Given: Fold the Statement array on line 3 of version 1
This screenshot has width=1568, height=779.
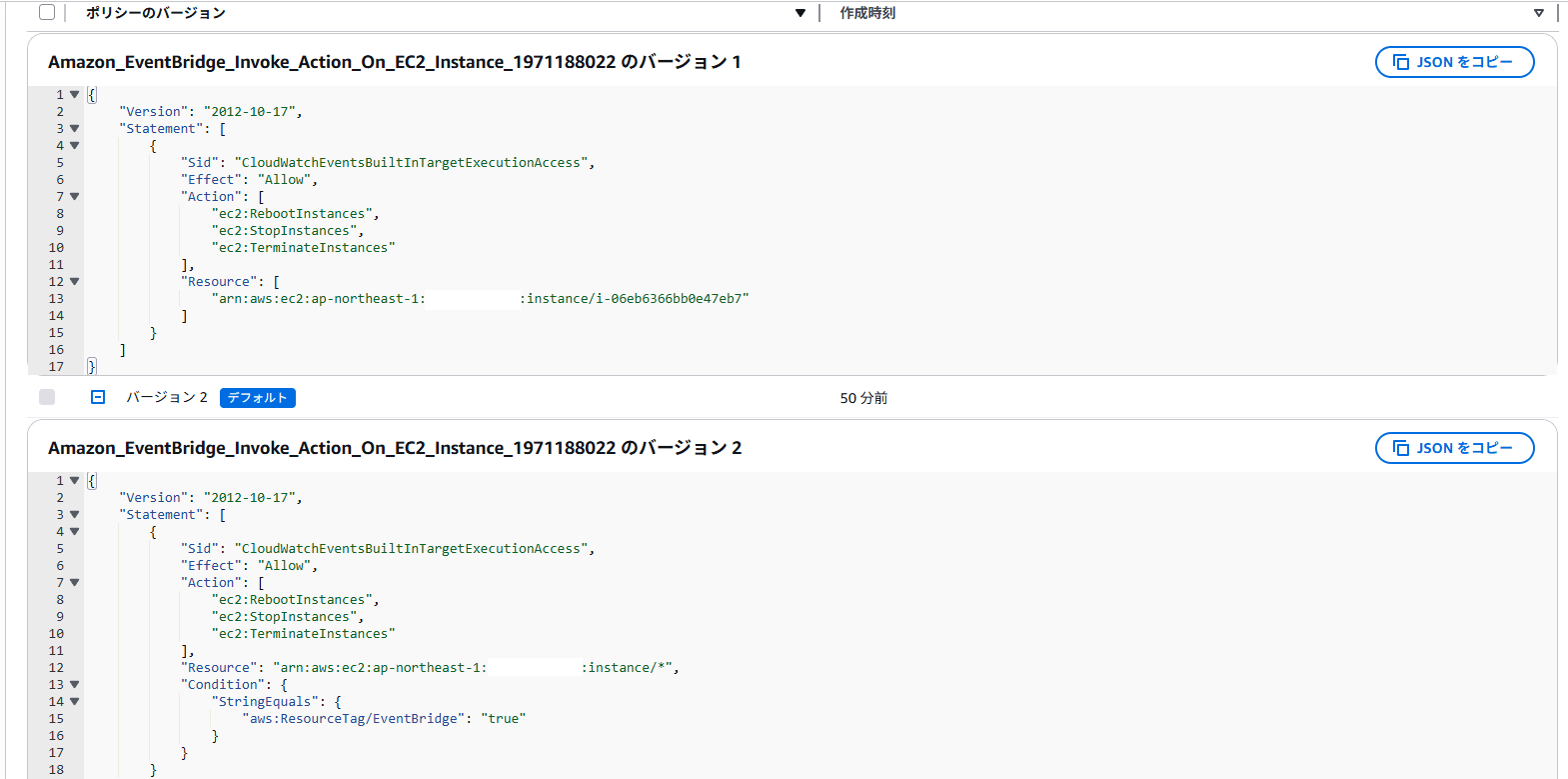Looking at the screenshot, I should 75,129.
